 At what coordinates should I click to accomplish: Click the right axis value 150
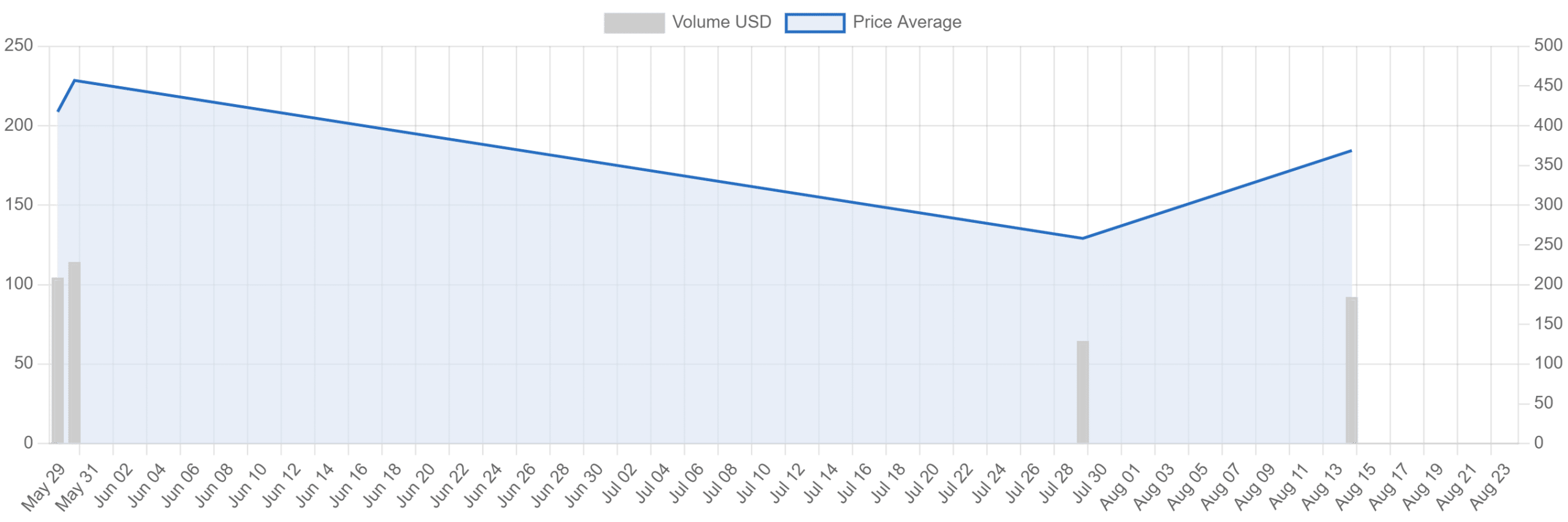pos(1548,324)
